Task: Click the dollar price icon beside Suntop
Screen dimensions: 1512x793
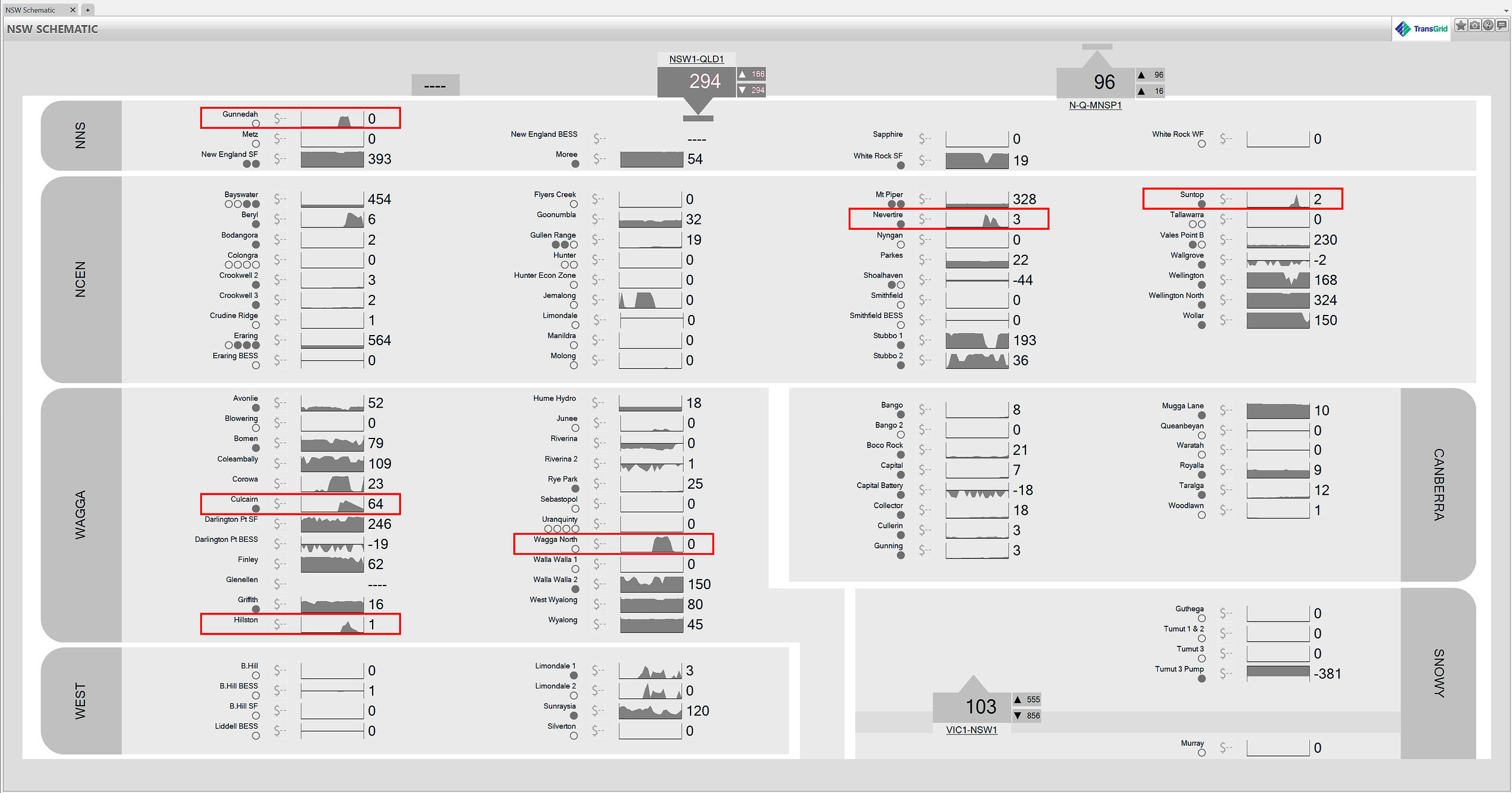Action: point(1226,199)
